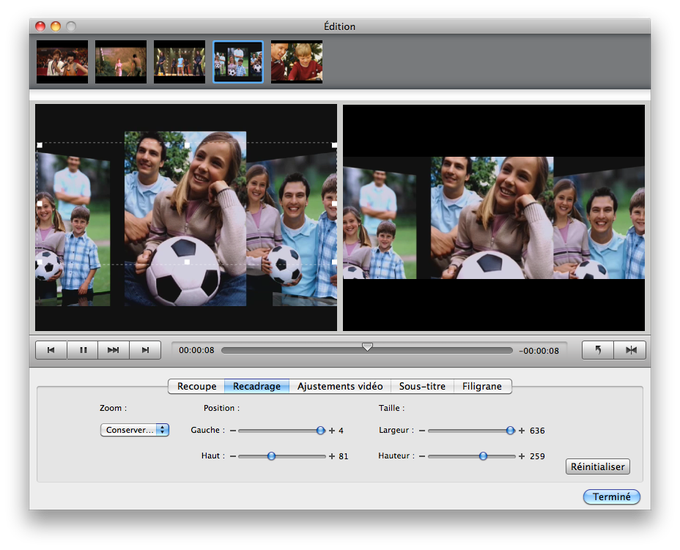680x550 pixels.
Task: Increase the Largeur with its plus
Action: pos(522,431)
